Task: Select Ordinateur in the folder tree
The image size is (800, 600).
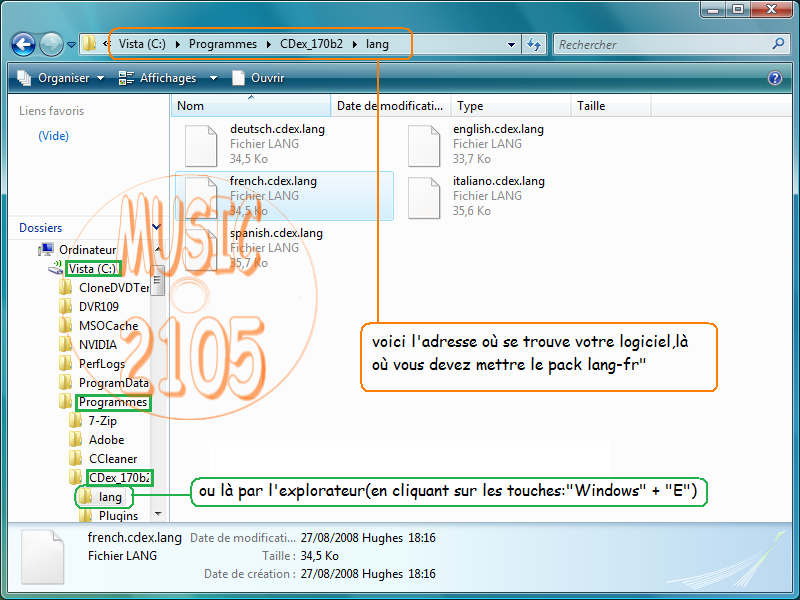Action: (87, 249)
